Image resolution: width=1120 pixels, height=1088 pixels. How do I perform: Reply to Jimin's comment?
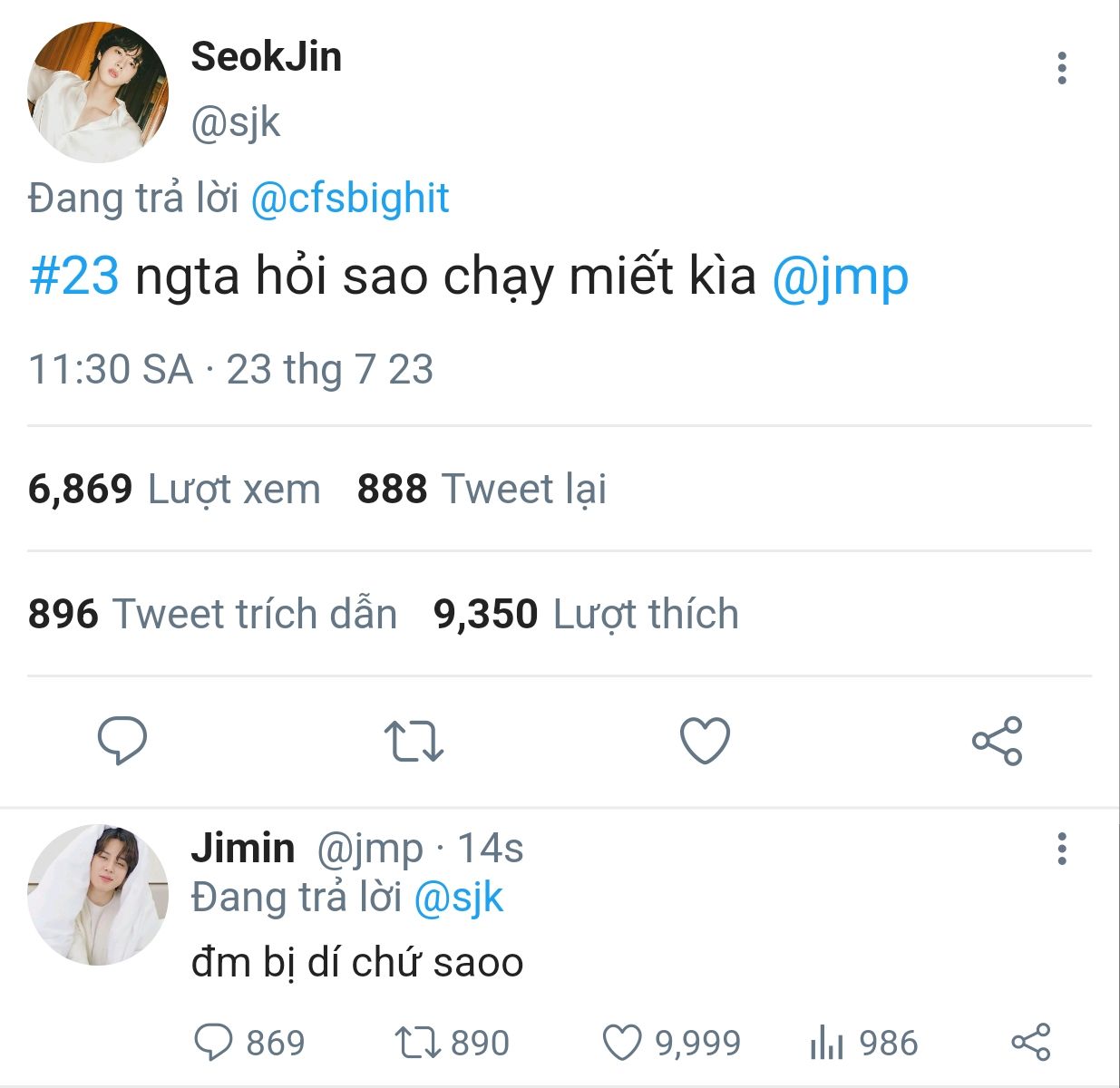coord(214,1043)
